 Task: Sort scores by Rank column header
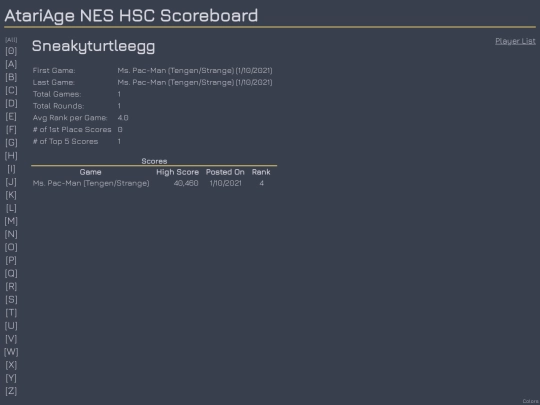pos(261,172)
